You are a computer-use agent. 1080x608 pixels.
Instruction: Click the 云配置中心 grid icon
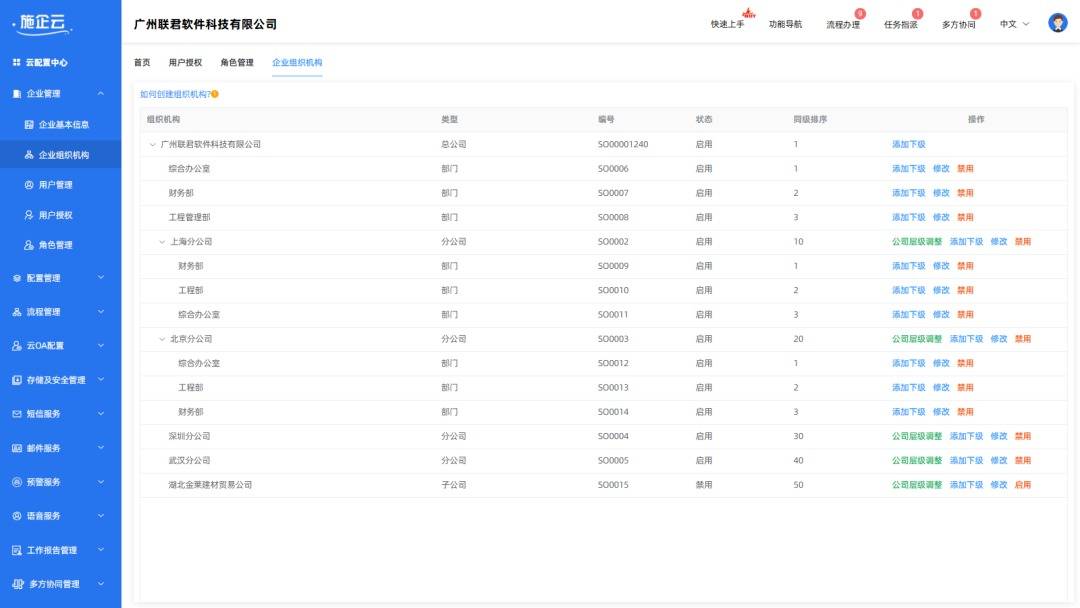[x=16, y=62]
